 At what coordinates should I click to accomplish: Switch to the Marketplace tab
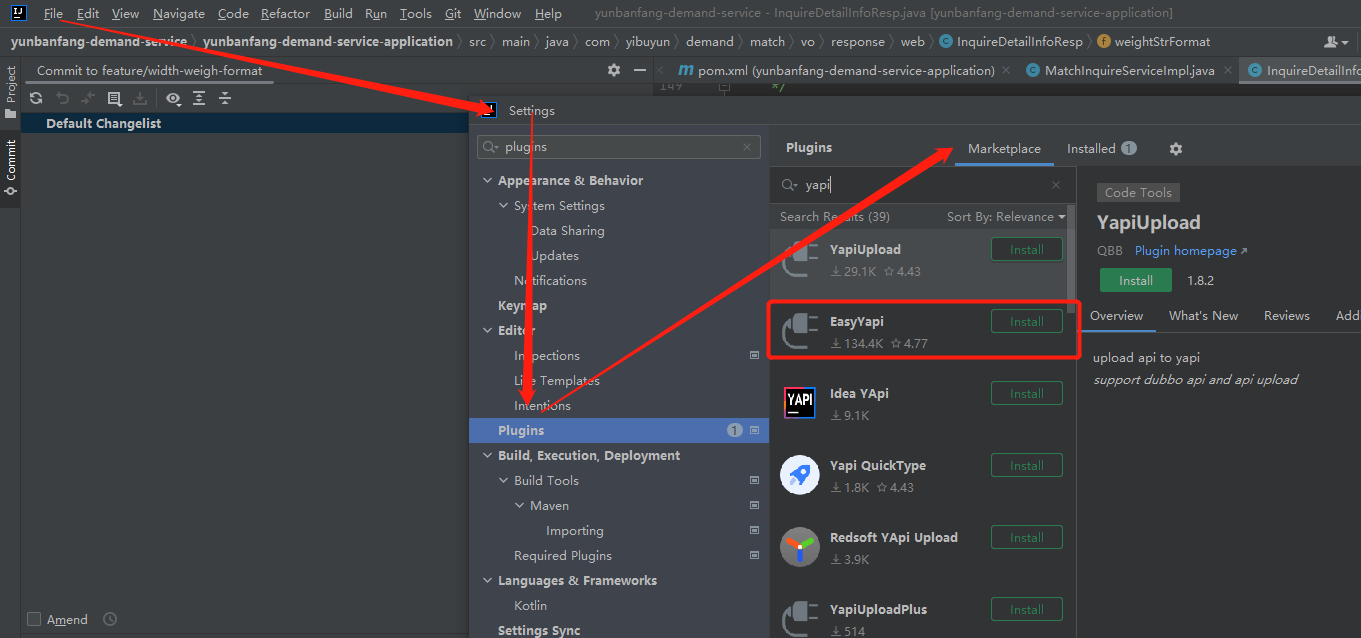point(1004,148)
